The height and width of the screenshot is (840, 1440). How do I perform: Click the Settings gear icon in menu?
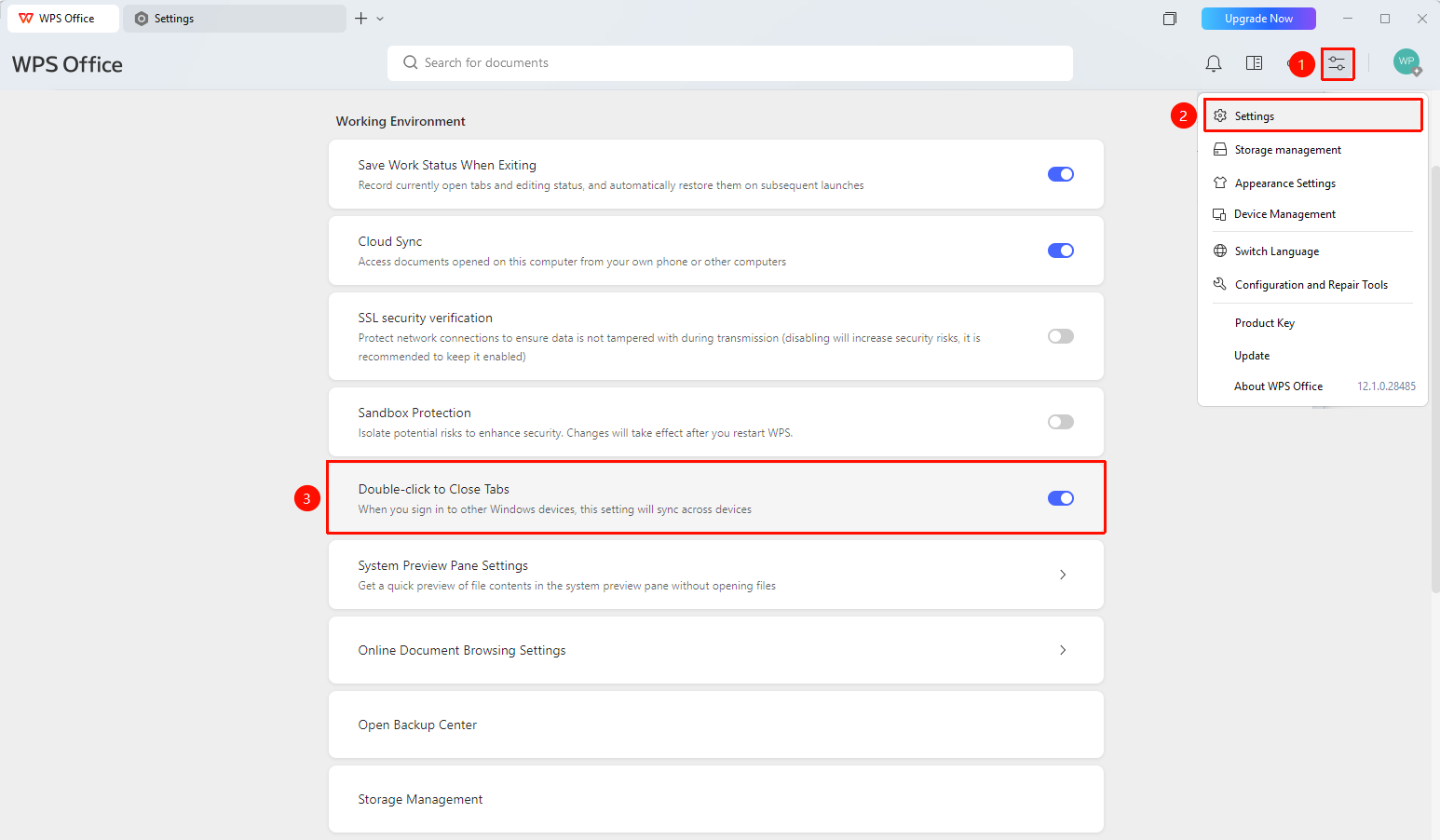point(1220,115)
